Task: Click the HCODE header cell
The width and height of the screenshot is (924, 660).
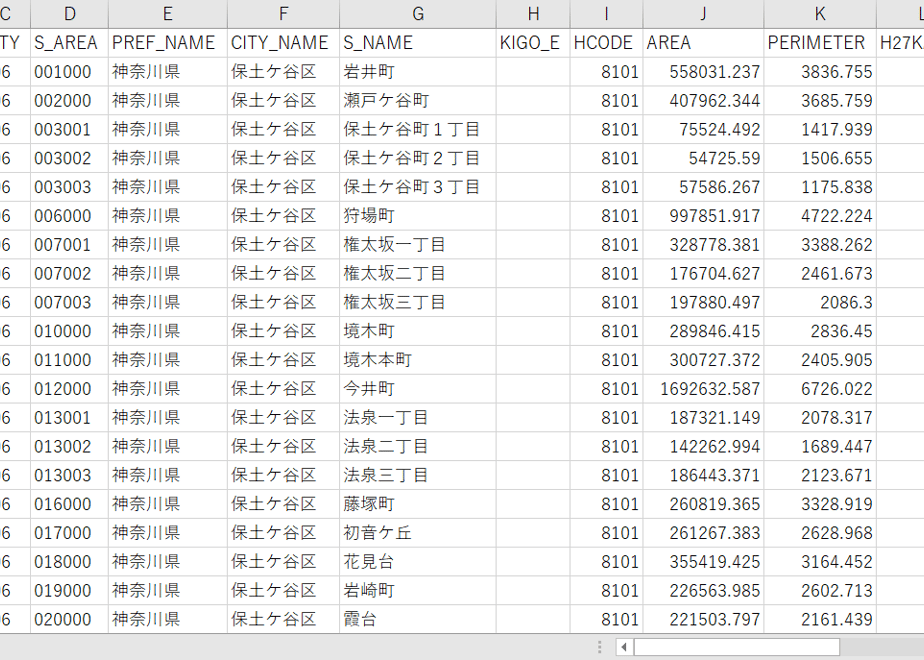Action: point(606,43)
